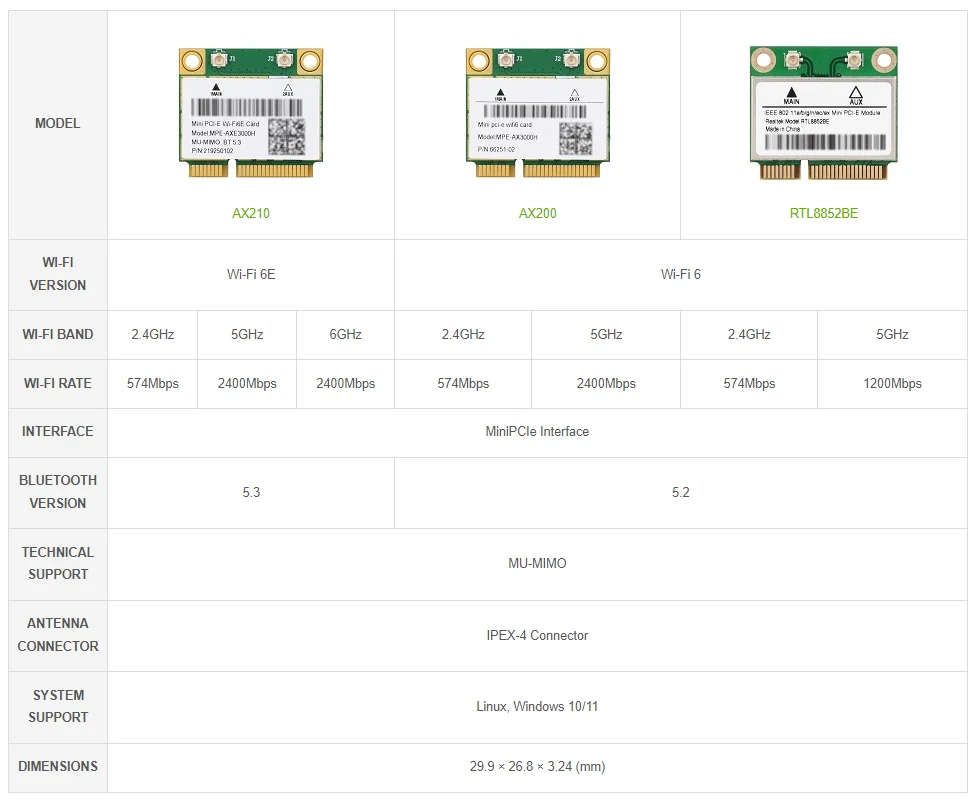Click the QR code on the AX210 card
The image size is (977, 811).
pos(287,134)
